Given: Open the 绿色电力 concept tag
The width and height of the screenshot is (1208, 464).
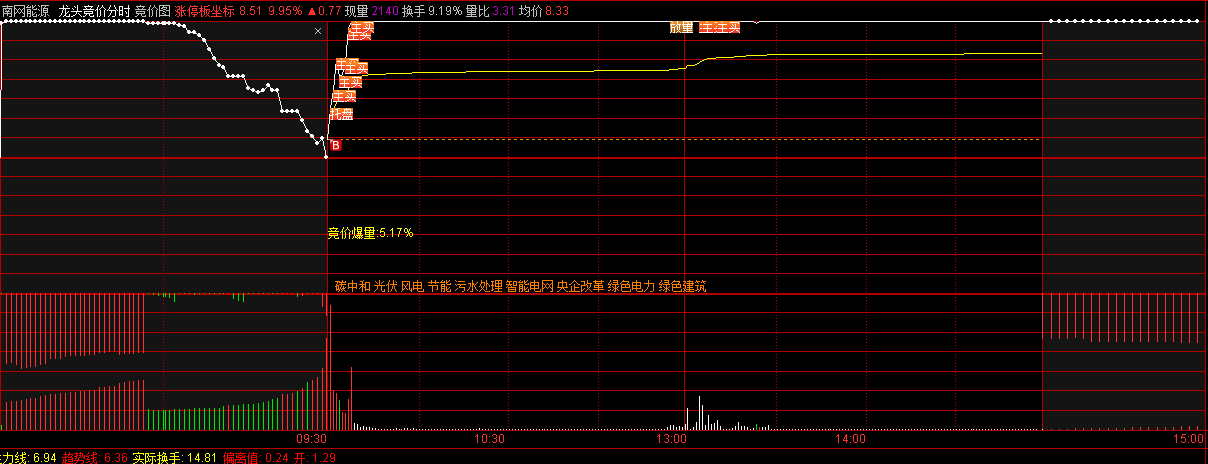Looking at the screenshot, I should coord(631,287).
